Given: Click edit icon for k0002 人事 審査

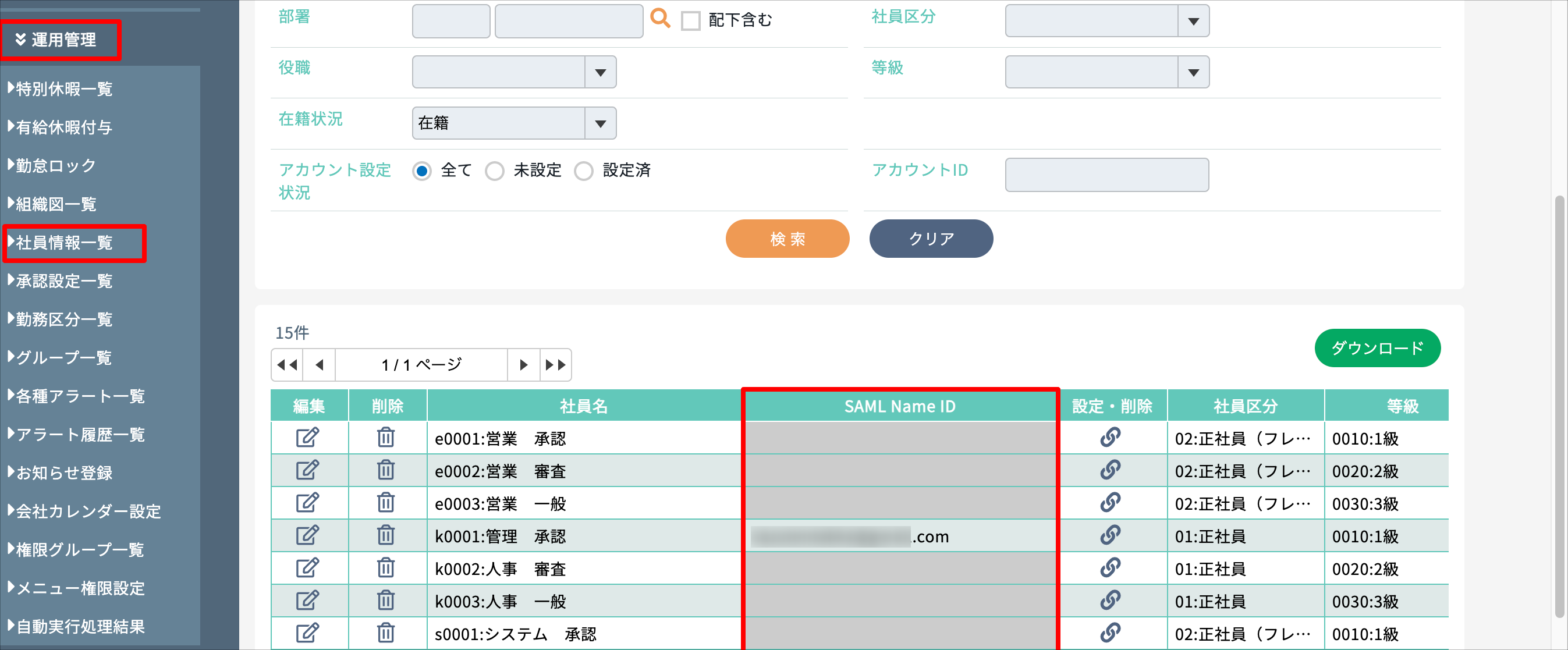Looking at the screenshot, I should point(307,569).
